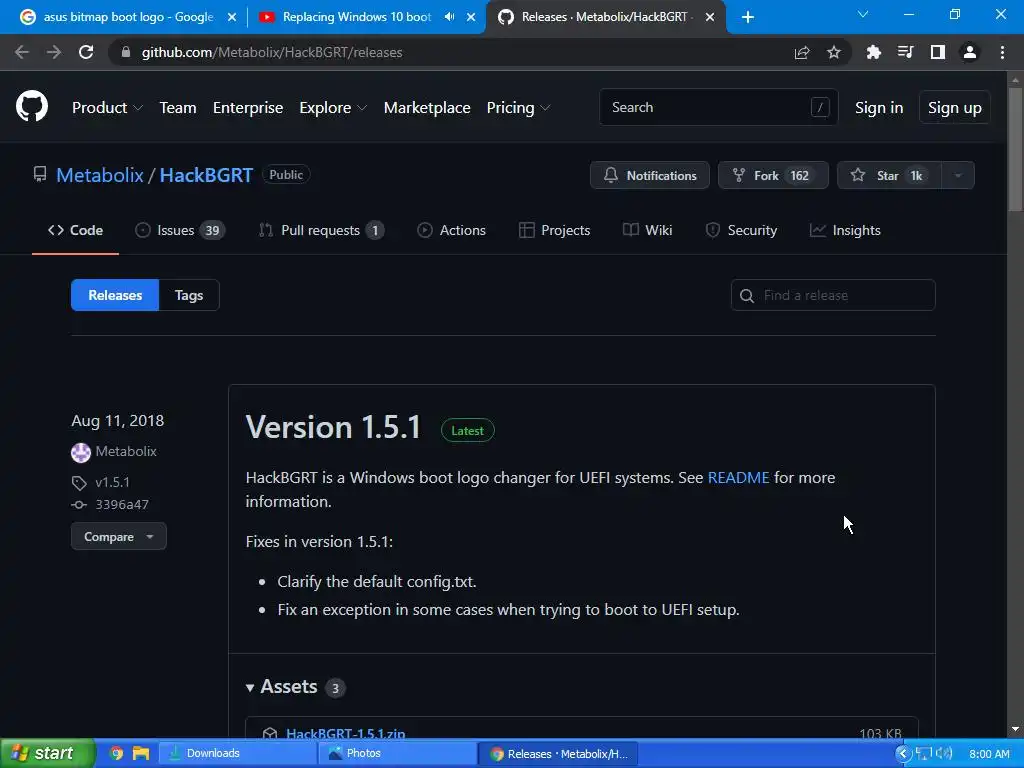
Task: Click the Metabolix user avatar
Action: pyautogui.click(x=81, y=452)
